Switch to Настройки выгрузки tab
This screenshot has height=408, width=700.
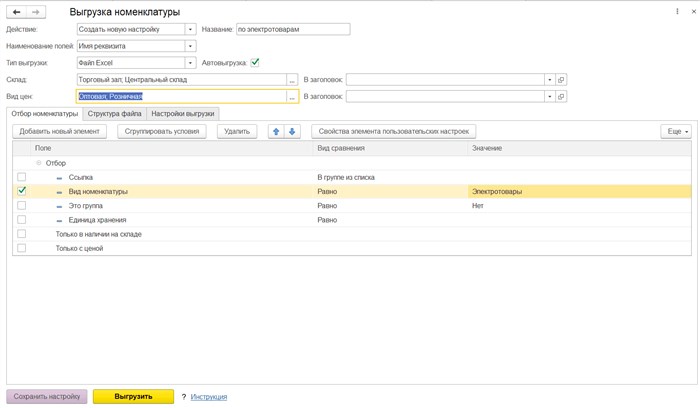pyautogui.click(x=183, y=114)
